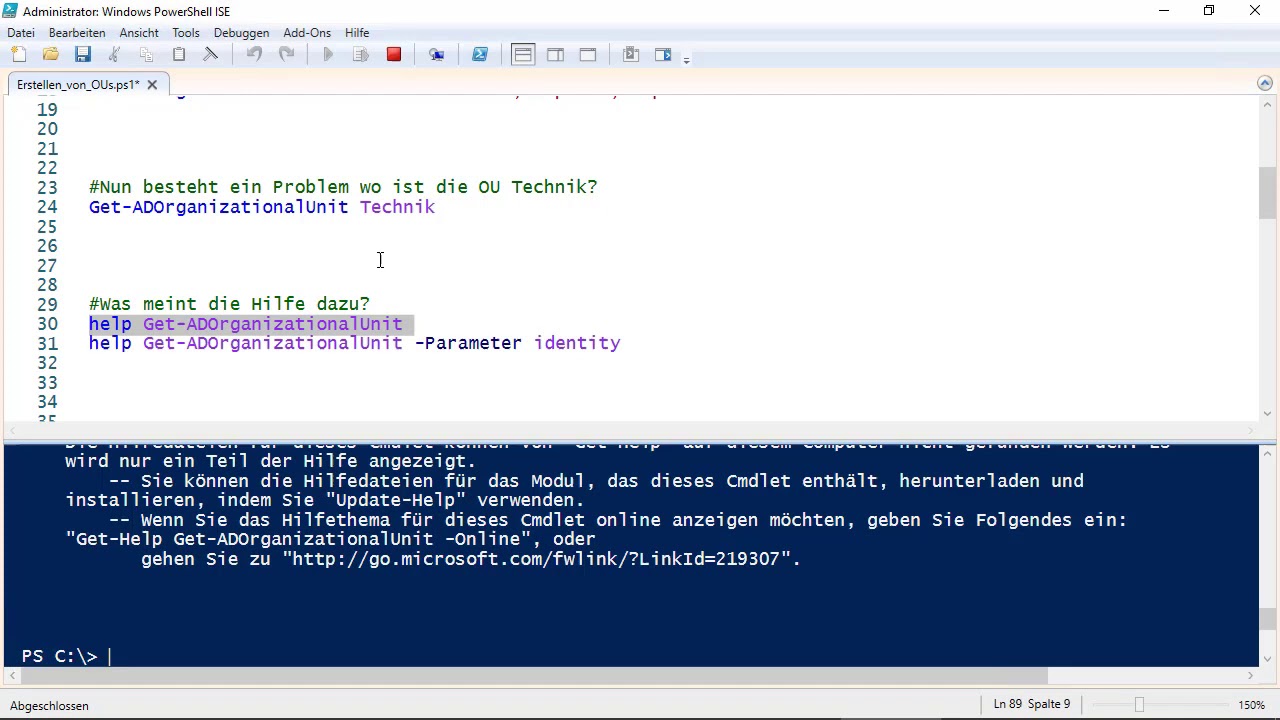Open Ansicht menu
1280x720 pixels.
[x=139, y=33]
